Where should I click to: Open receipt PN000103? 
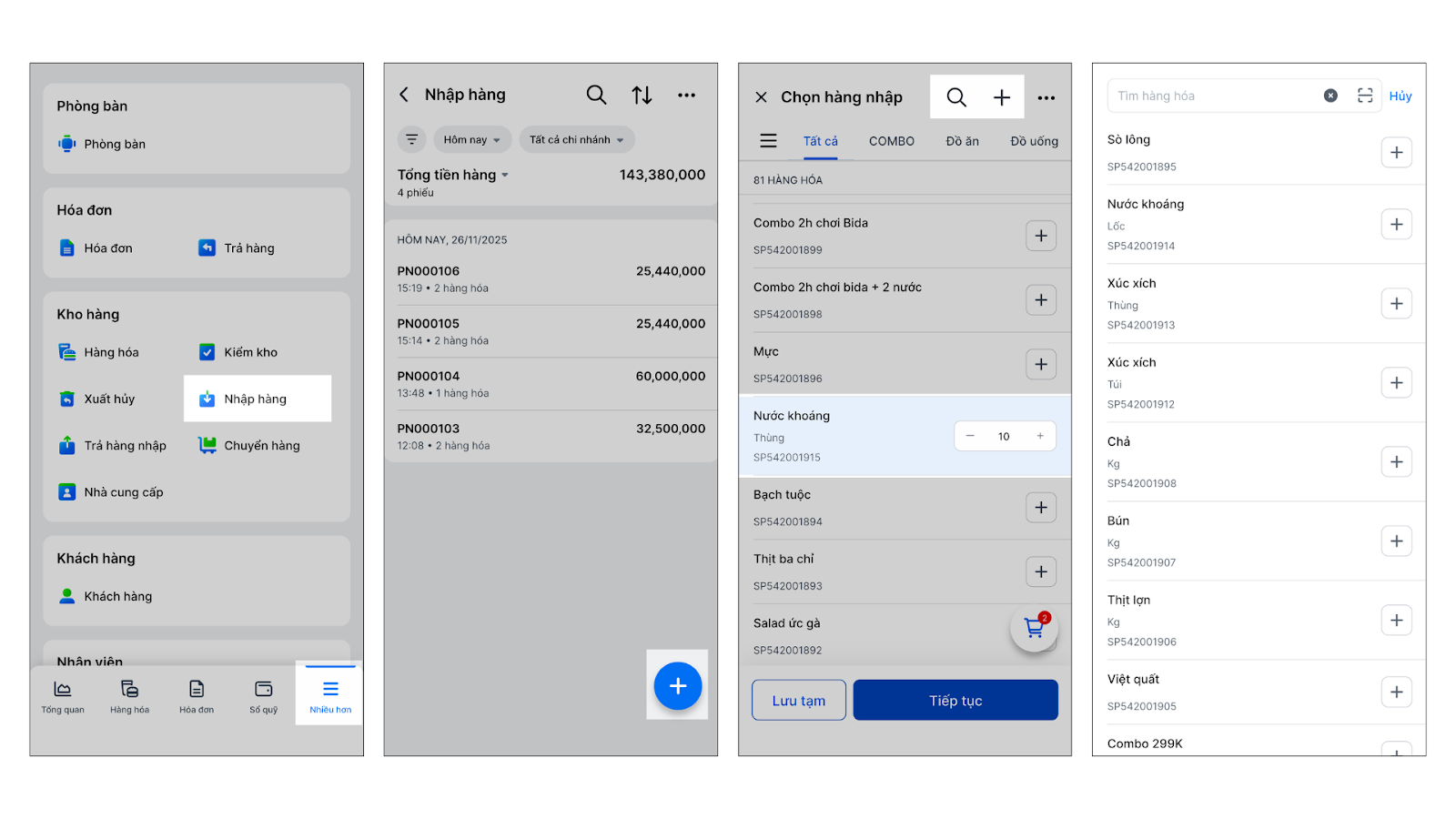point(551,436)
